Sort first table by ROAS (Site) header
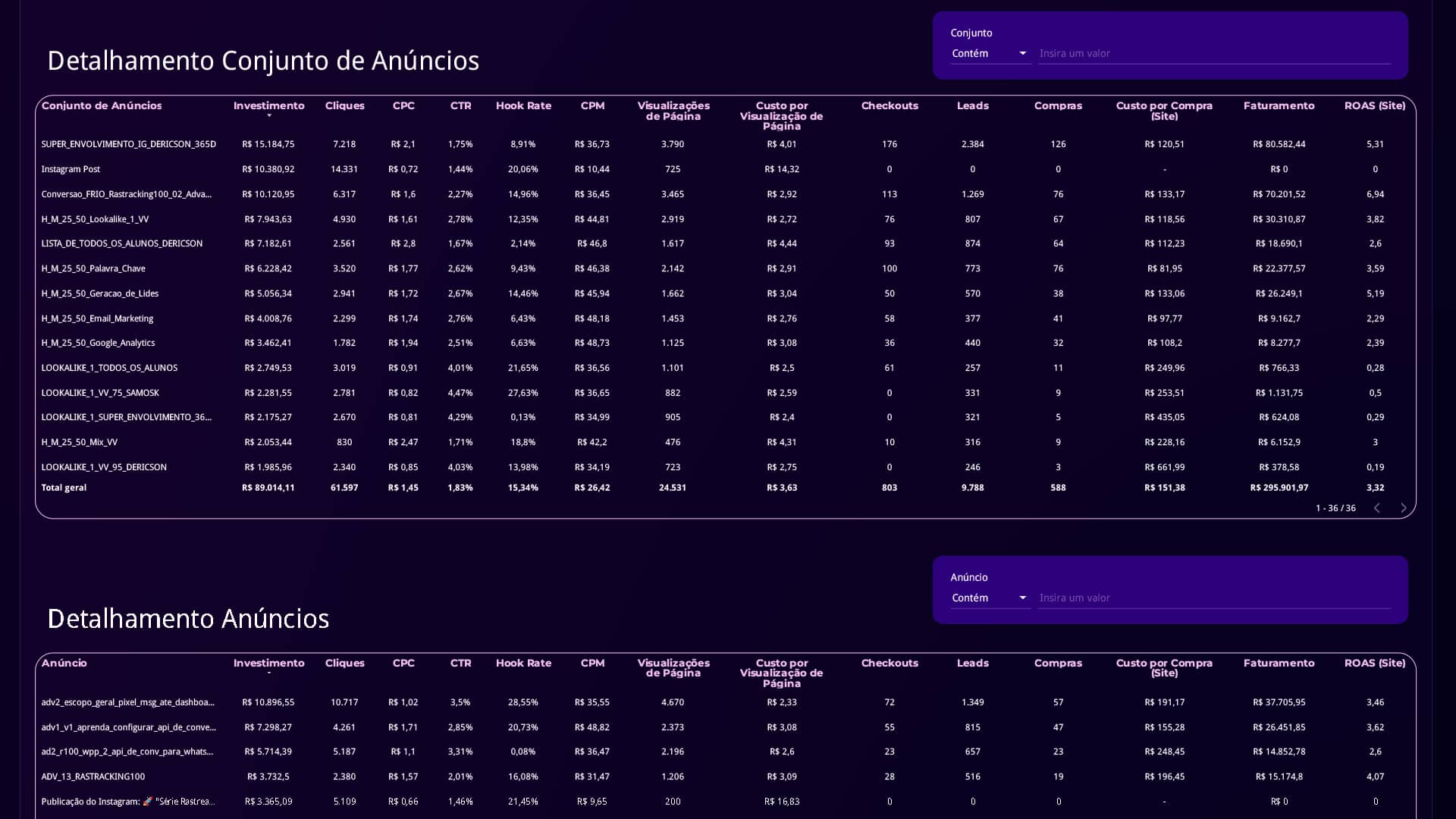Screen dimensions: 1456x819 1375,106
